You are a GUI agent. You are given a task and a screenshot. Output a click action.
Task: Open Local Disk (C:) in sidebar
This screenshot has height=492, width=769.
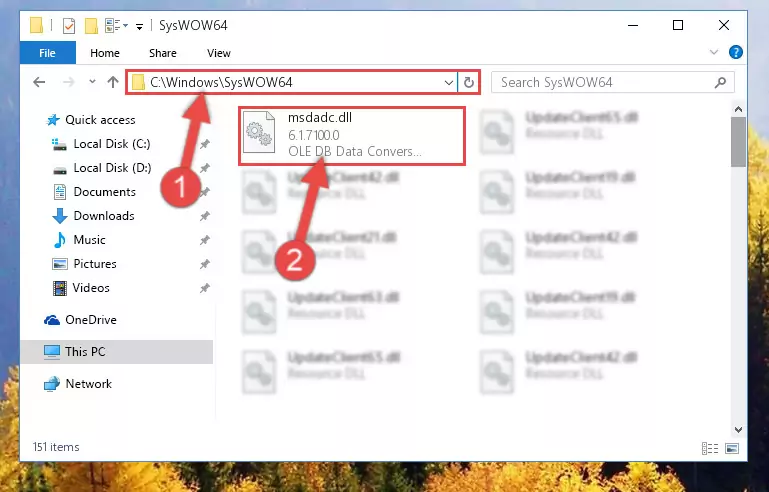click(112, 144)
